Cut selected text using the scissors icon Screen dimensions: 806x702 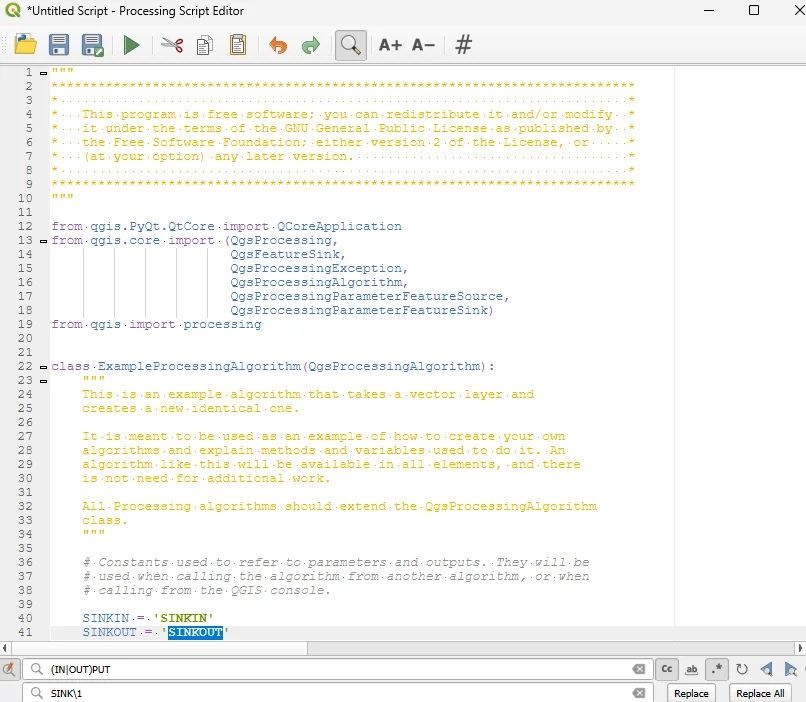pyautogui.click(x=172, y=45)
